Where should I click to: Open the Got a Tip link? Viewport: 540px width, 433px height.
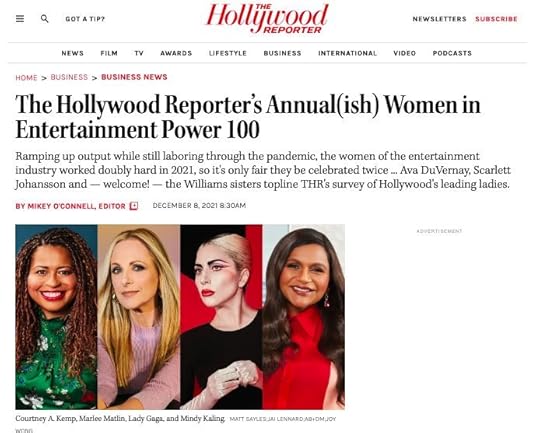click(85, 19)
